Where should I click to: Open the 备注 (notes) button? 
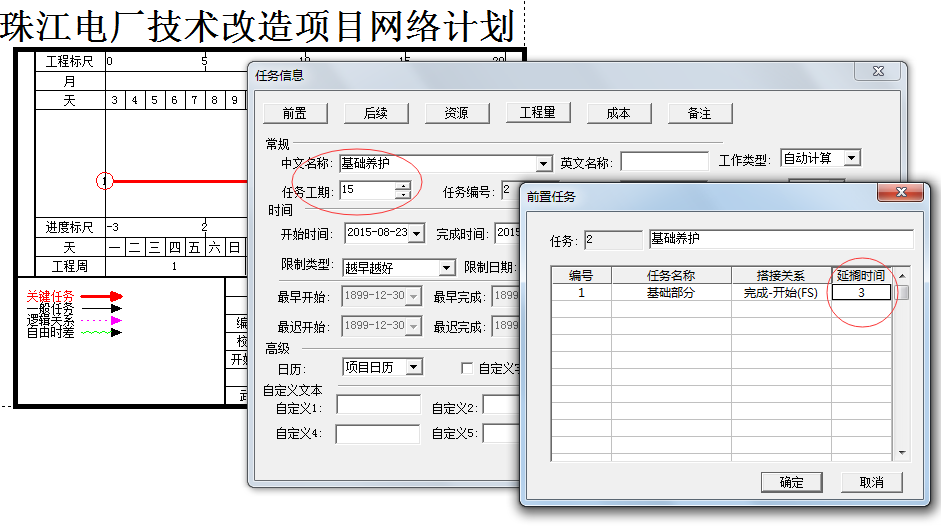pyautogui.click(x=699, y=113)
